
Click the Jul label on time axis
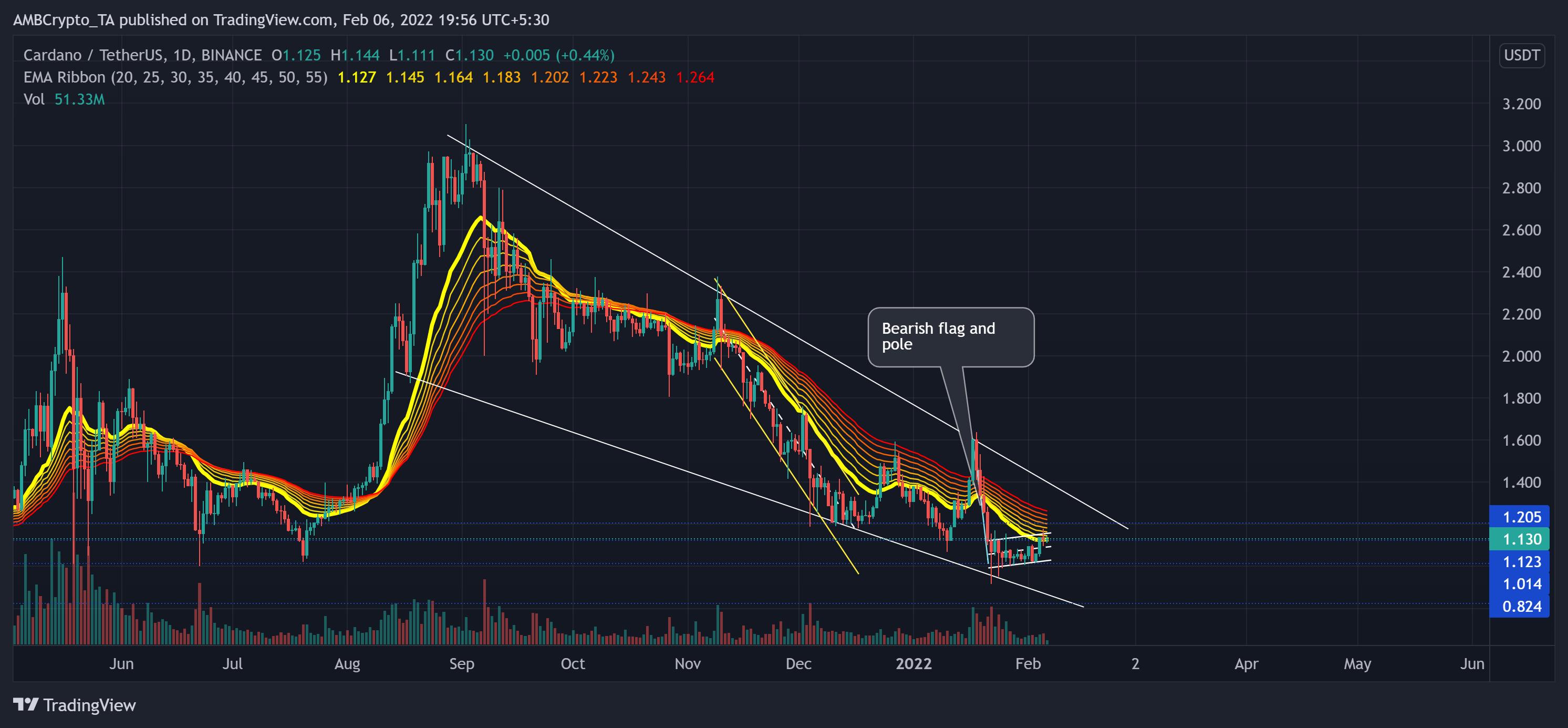(233, 664)
